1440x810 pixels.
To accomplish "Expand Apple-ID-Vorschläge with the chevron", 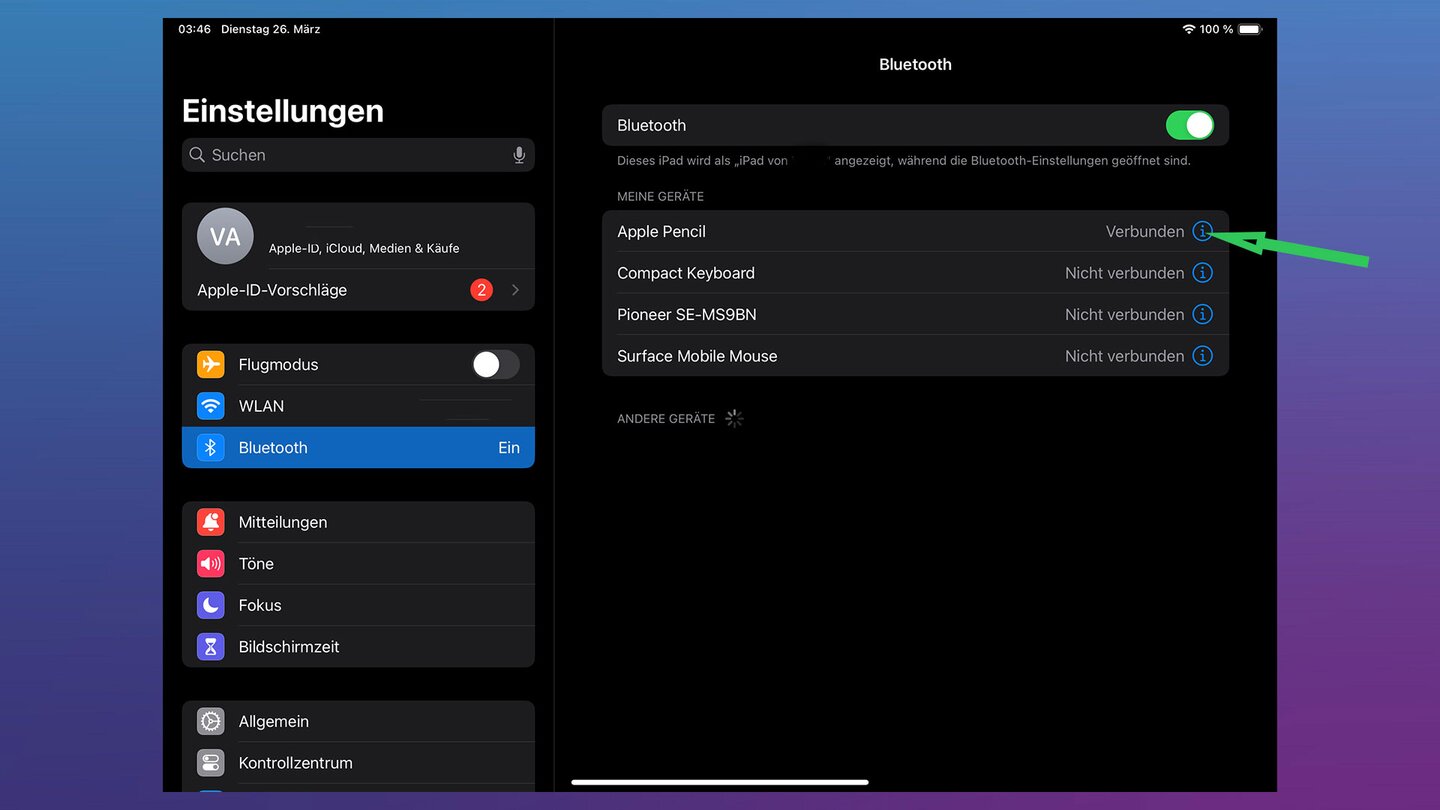I will coord(515,290).
